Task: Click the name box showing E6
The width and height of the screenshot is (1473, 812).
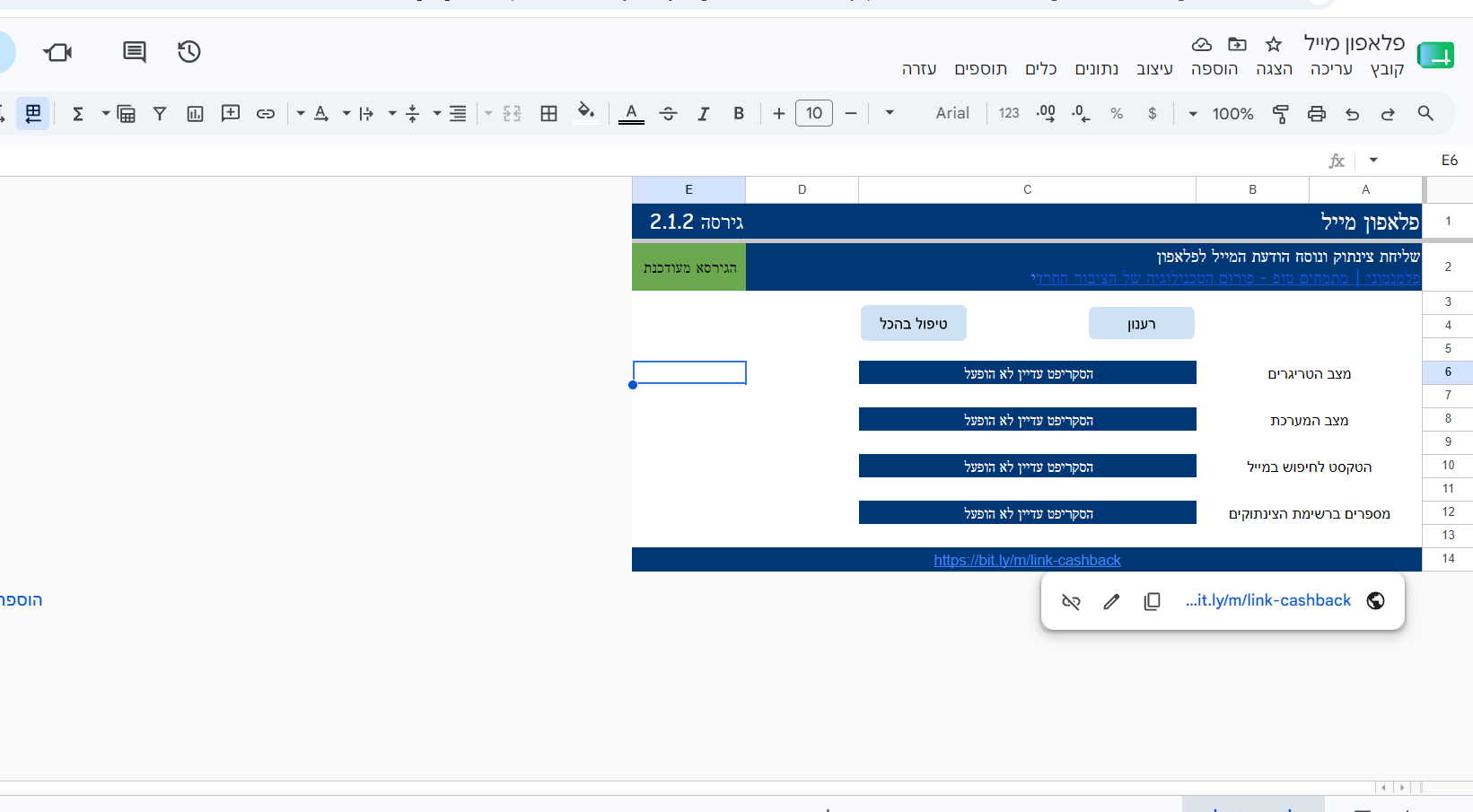Action: click(1449, 160)
